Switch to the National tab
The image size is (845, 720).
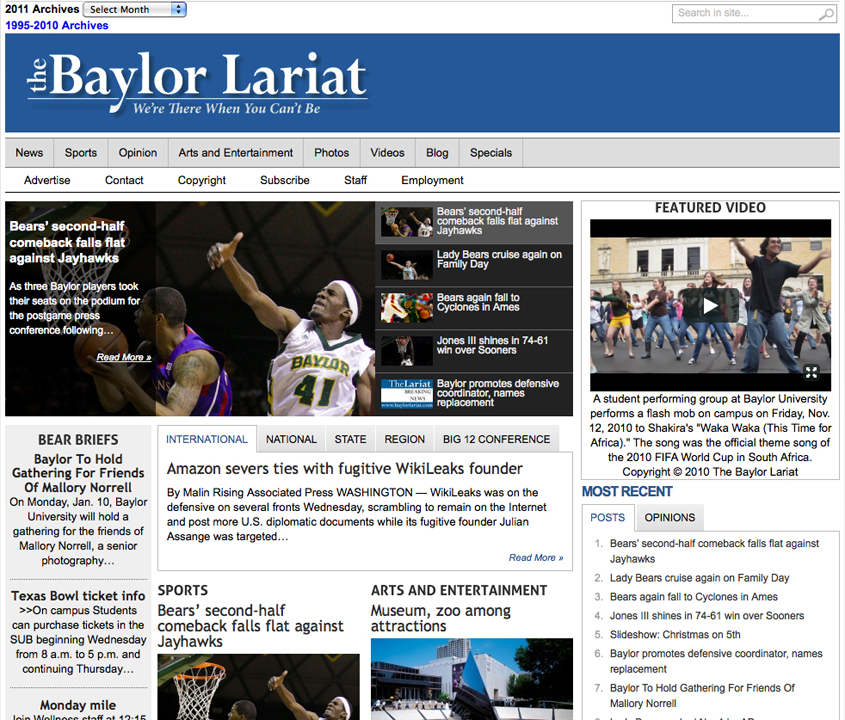click(x=291, y=439)
